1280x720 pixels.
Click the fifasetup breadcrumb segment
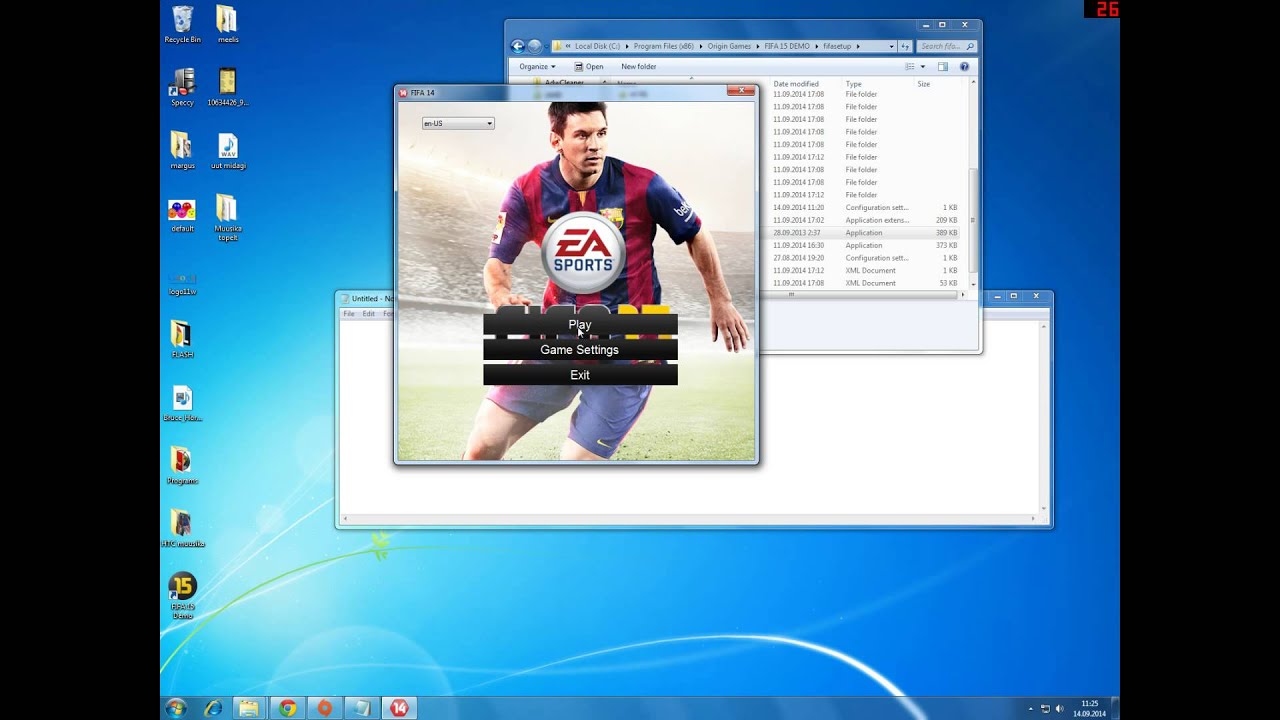(836, 46)
